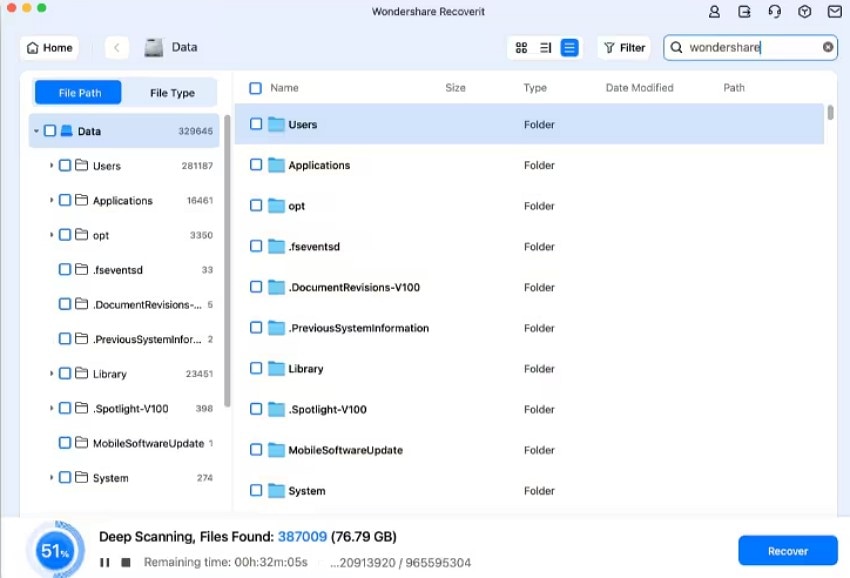Click the file list vertical scrollbar
The image size is (850, 578).
(830, 113)
